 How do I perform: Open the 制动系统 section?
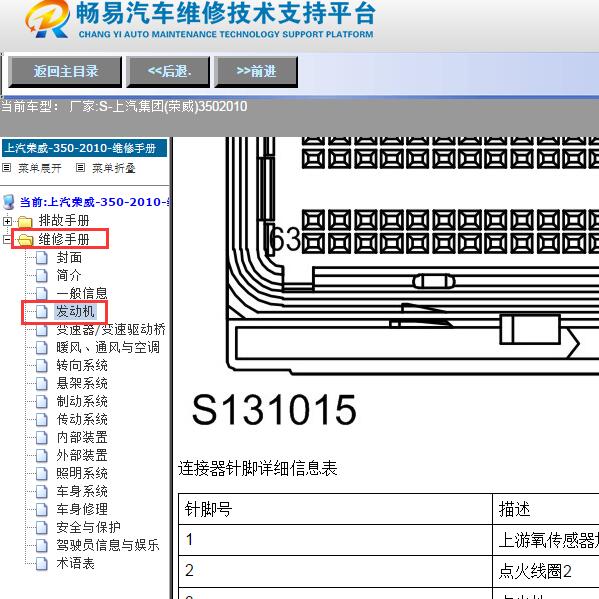click(82, 401)
